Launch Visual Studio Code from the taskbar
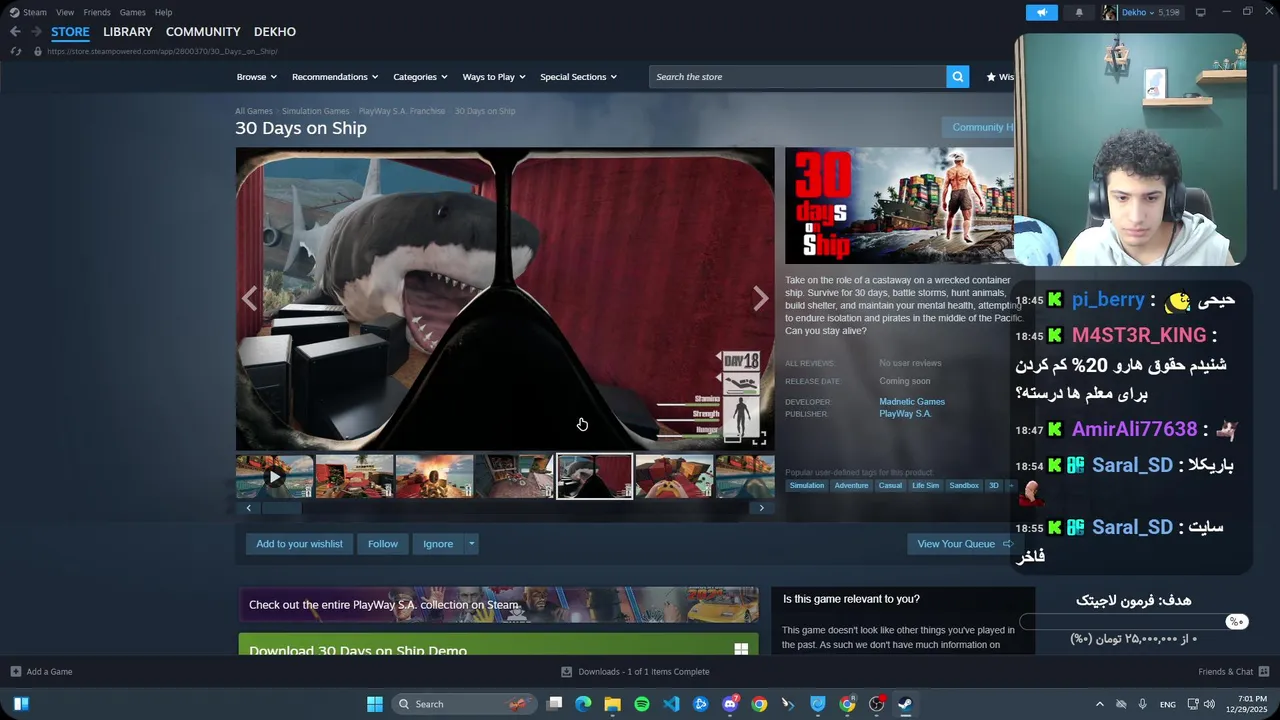The width and height of the screenshot is (1280, 720). [671, 704]
